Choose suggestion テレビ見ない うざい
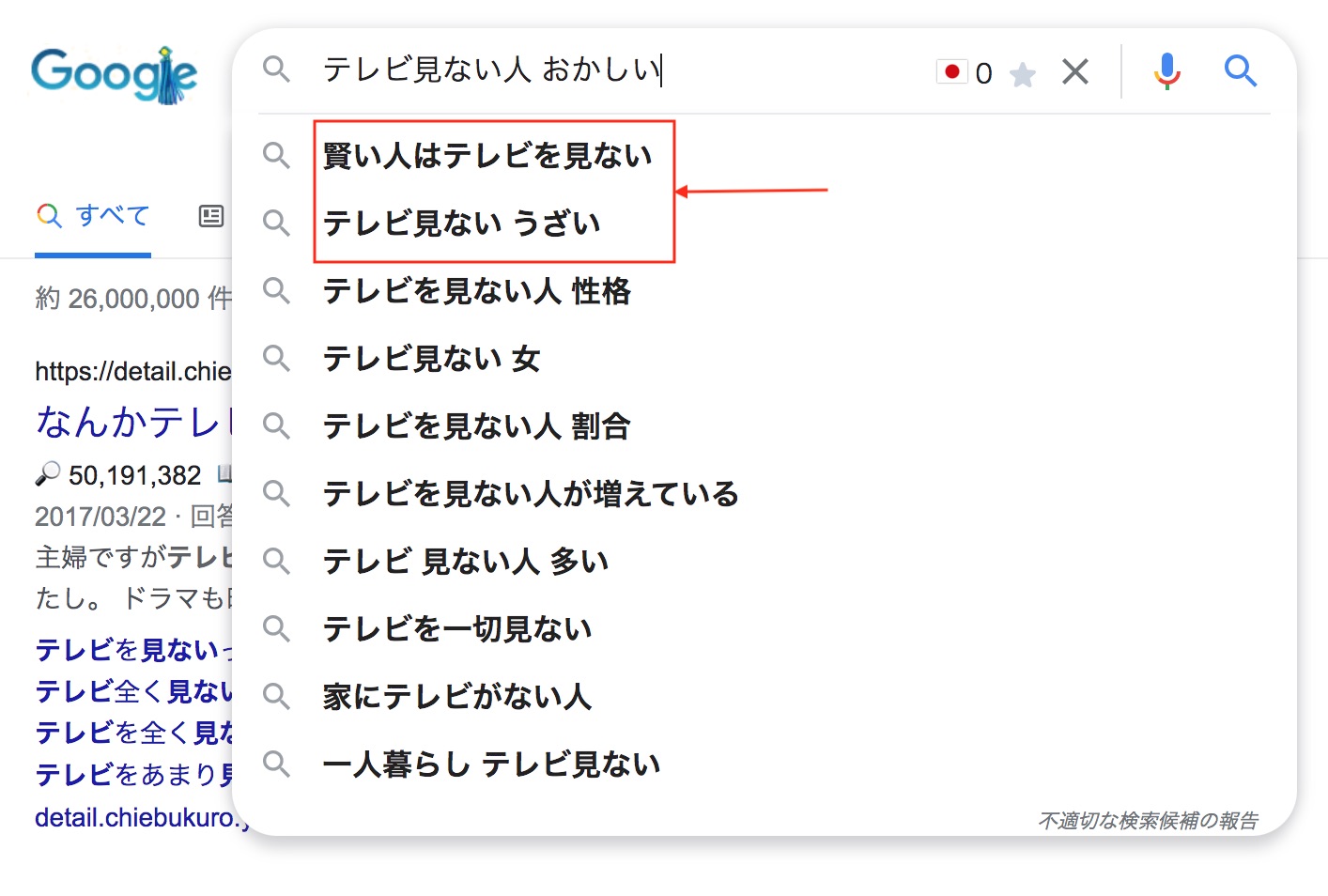Image resolution: width=1328 pixels, height=896 pixels. [x=461, y=224]
